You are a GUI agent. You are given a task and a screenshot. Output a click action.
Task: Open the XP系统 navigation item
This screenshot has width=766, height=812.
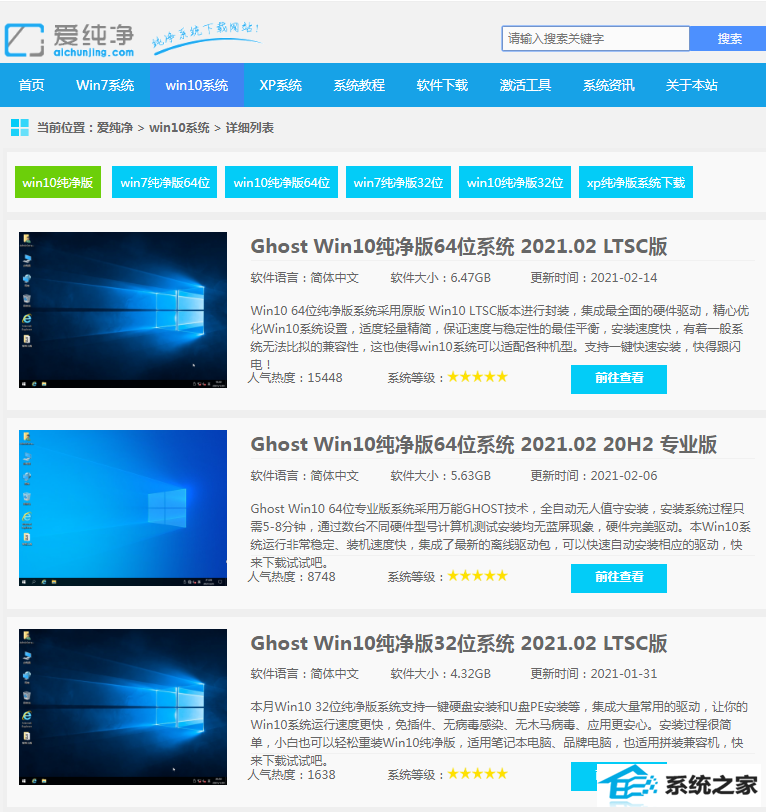coord(280,85)
